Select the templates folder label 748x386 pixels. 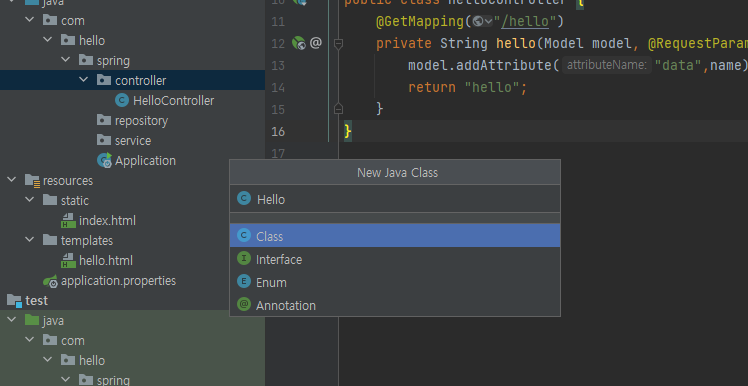tap(87, 240)
